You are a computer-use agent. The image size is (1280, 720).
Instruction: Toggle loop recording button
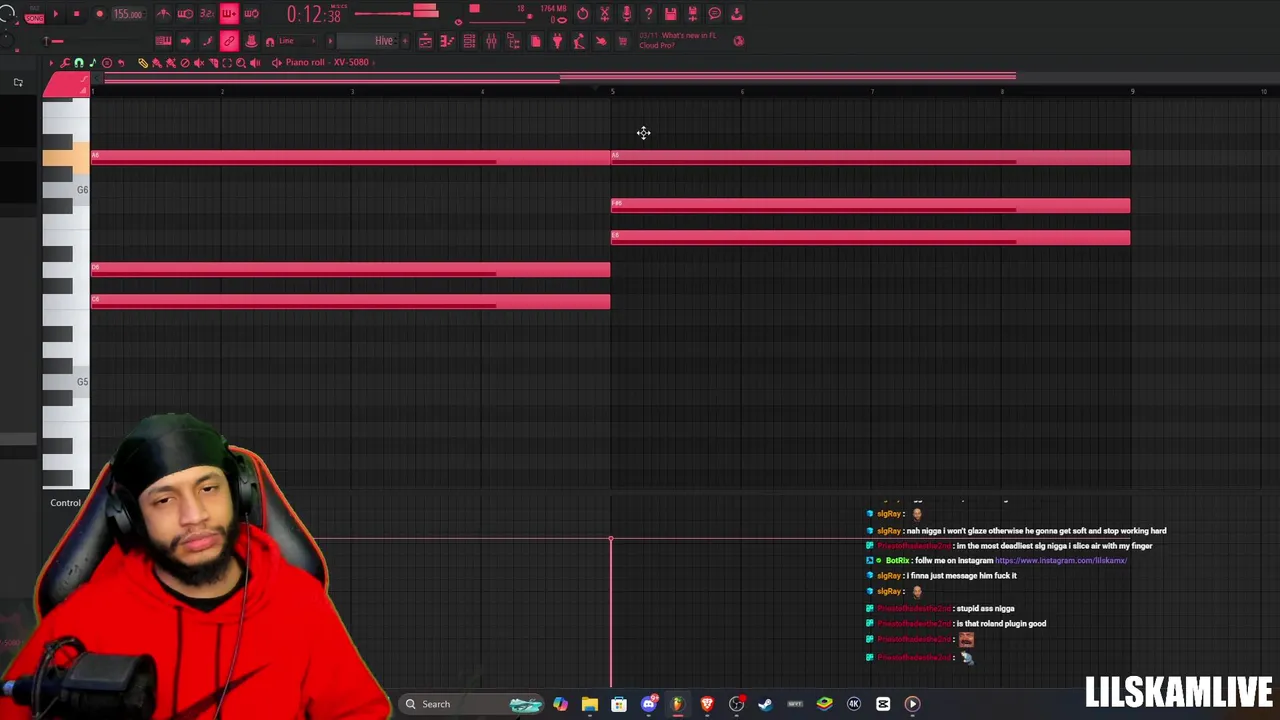[251, 14]
